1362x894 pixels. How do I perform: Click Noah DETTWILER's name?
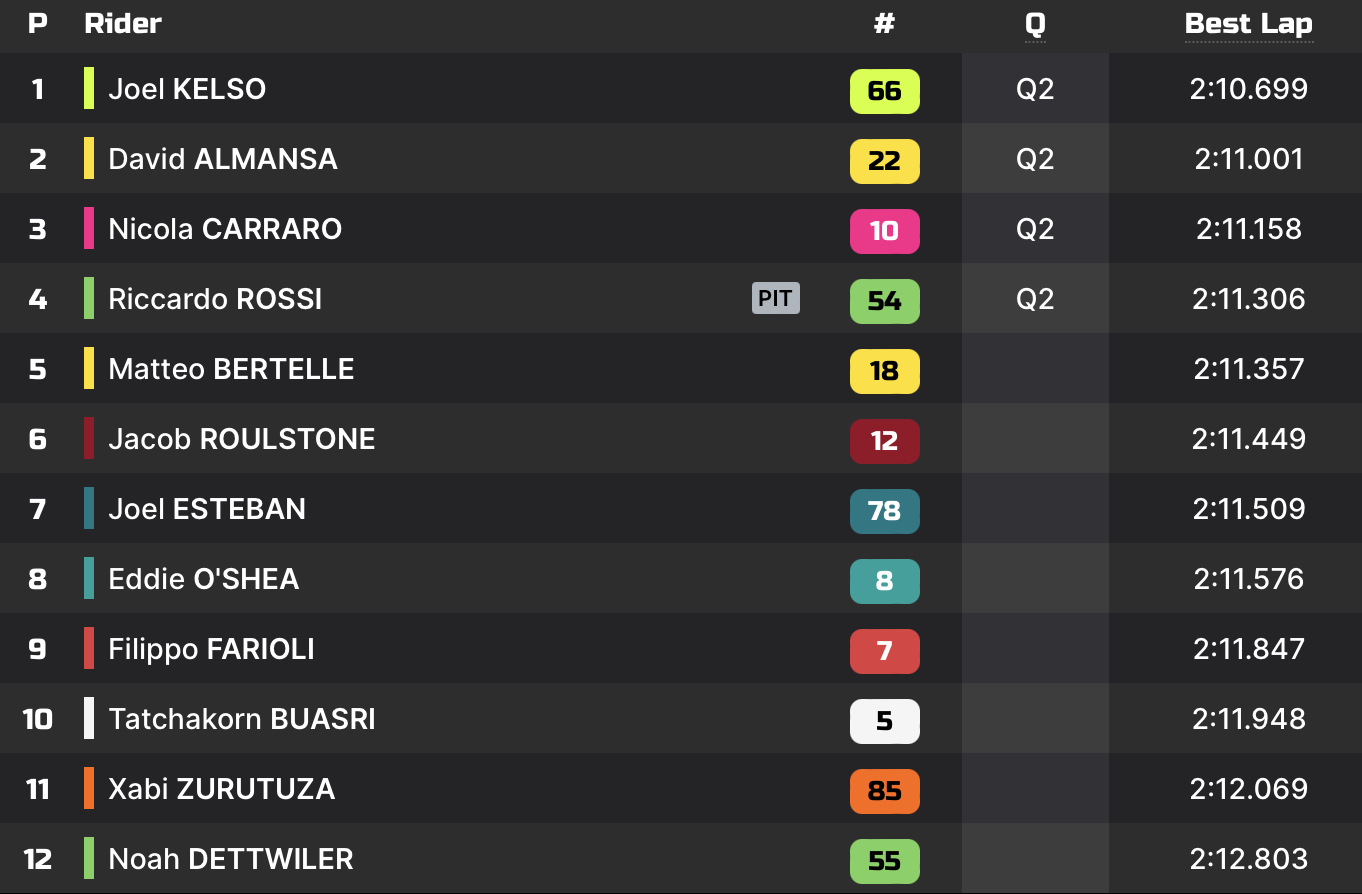click(230, 859)
